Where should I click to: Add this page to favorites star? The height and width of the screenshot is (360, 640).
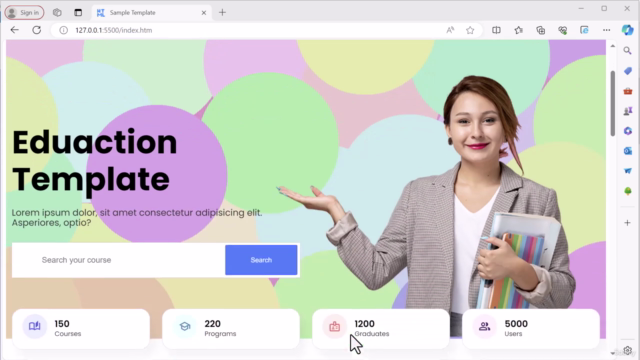point(470,30)
